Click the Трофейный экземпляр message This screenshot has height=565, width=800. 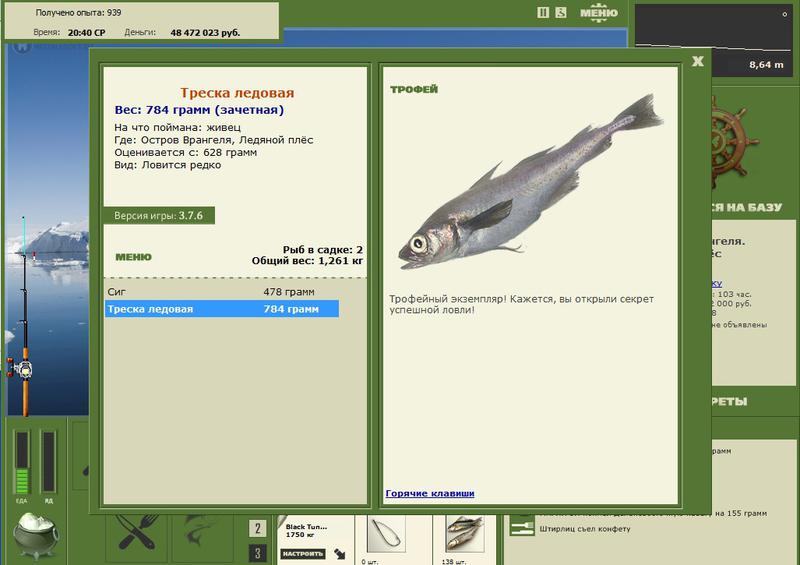[521, 304]
